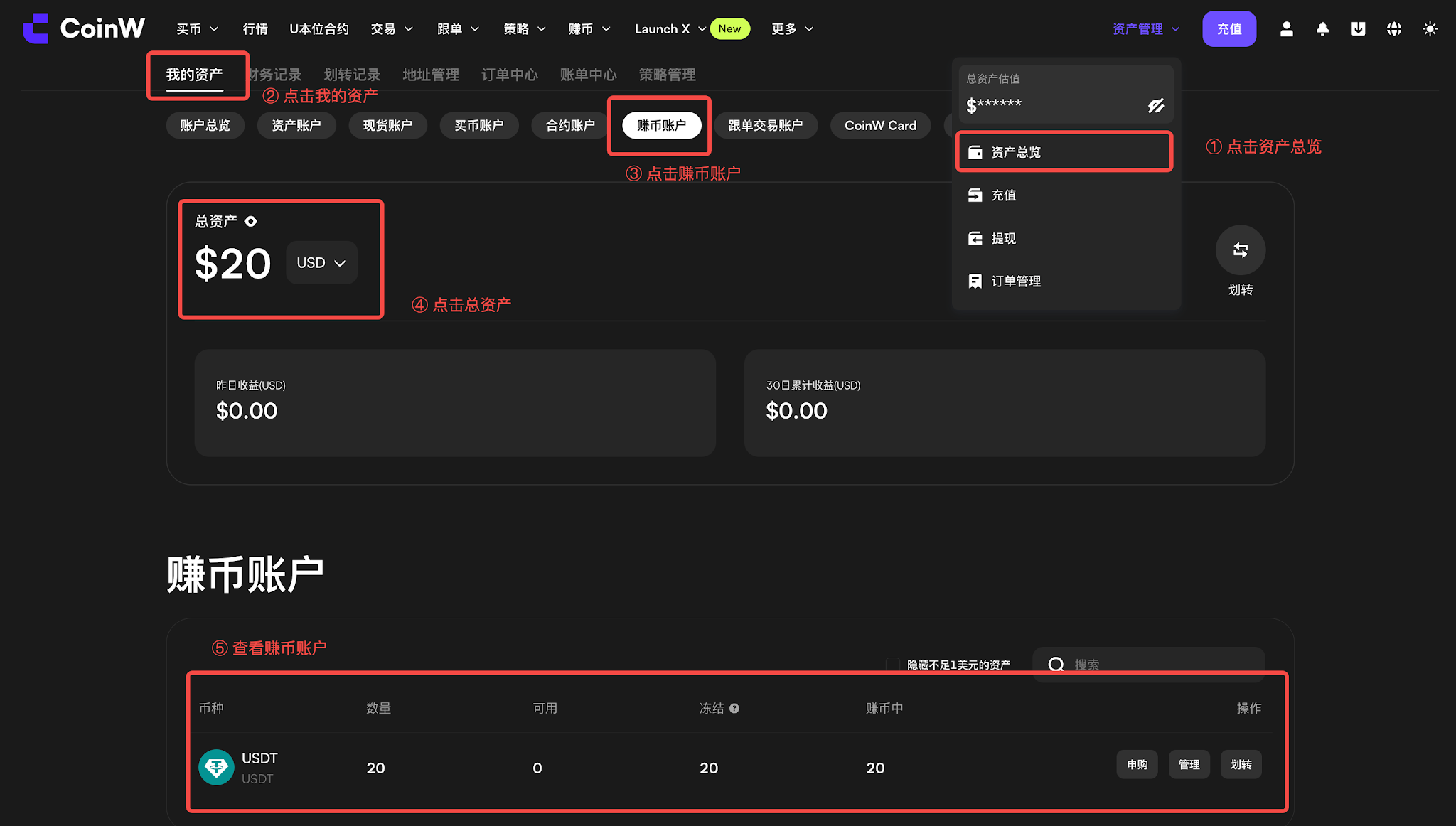Expand the 策略 dropdown
This screenshot has height=826, width=1456.
tap(525, 29)
